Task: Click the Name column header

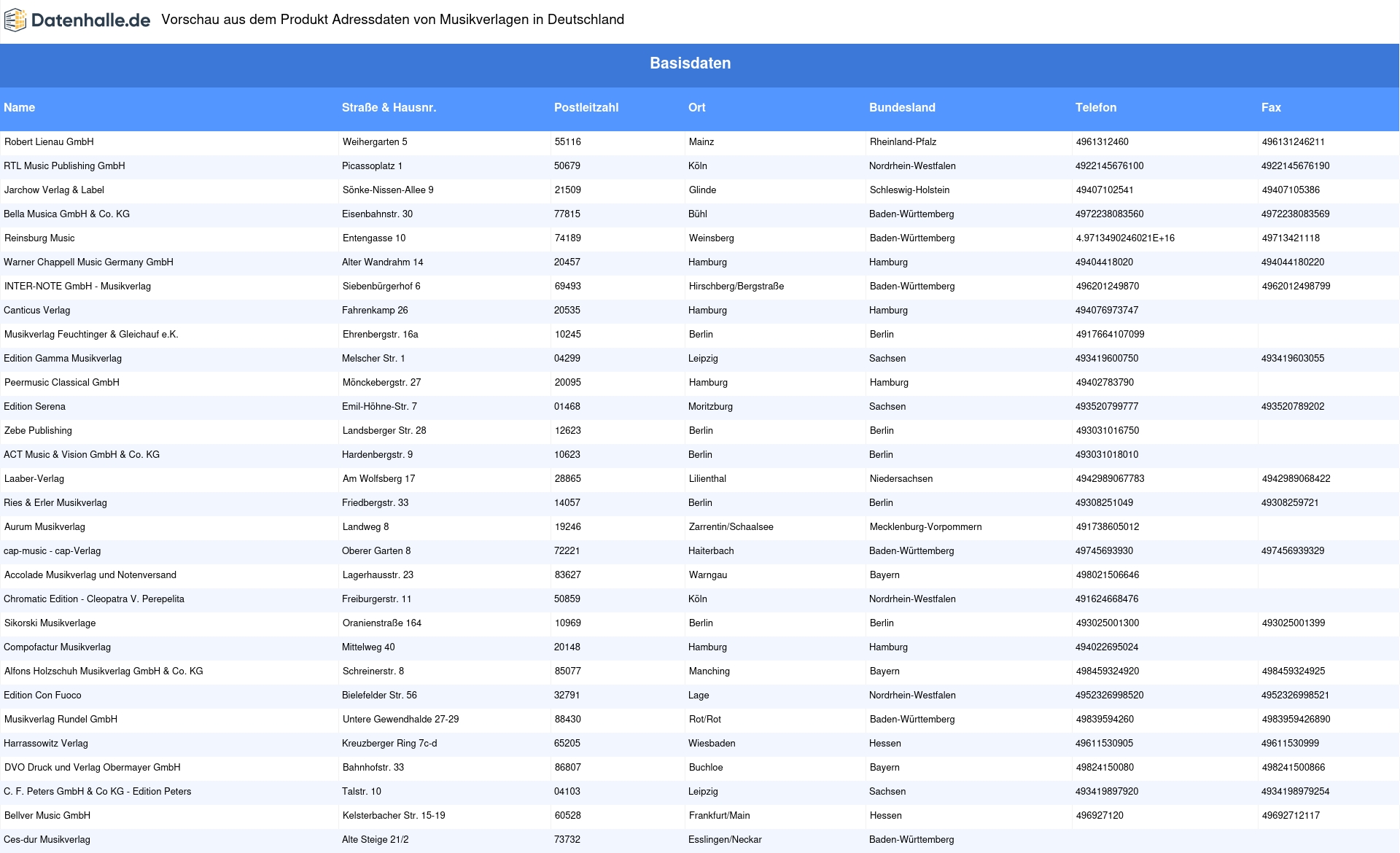Action: click(x=20, y=107)
